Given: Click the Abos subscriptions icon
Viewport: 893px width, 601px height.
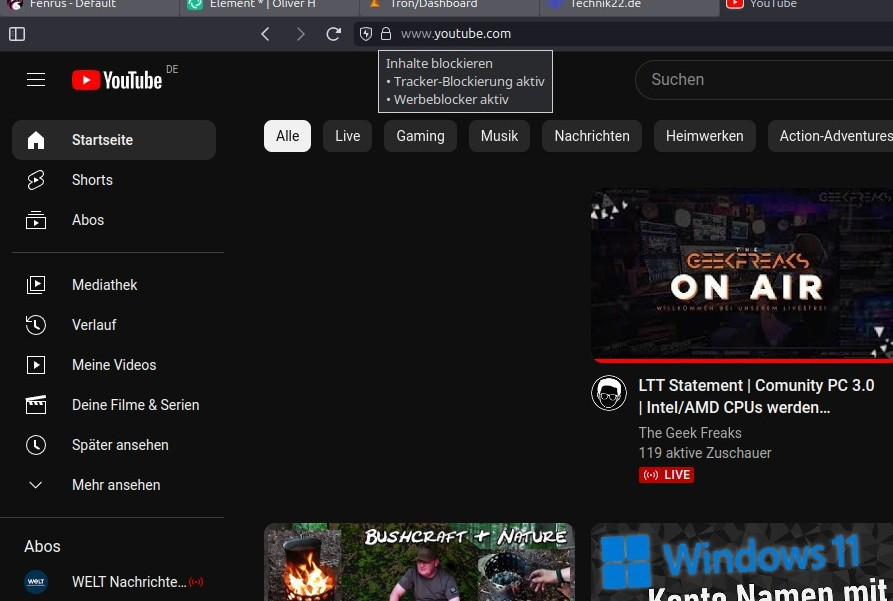Looking at the screenshot, I should [x=36, y=220].
